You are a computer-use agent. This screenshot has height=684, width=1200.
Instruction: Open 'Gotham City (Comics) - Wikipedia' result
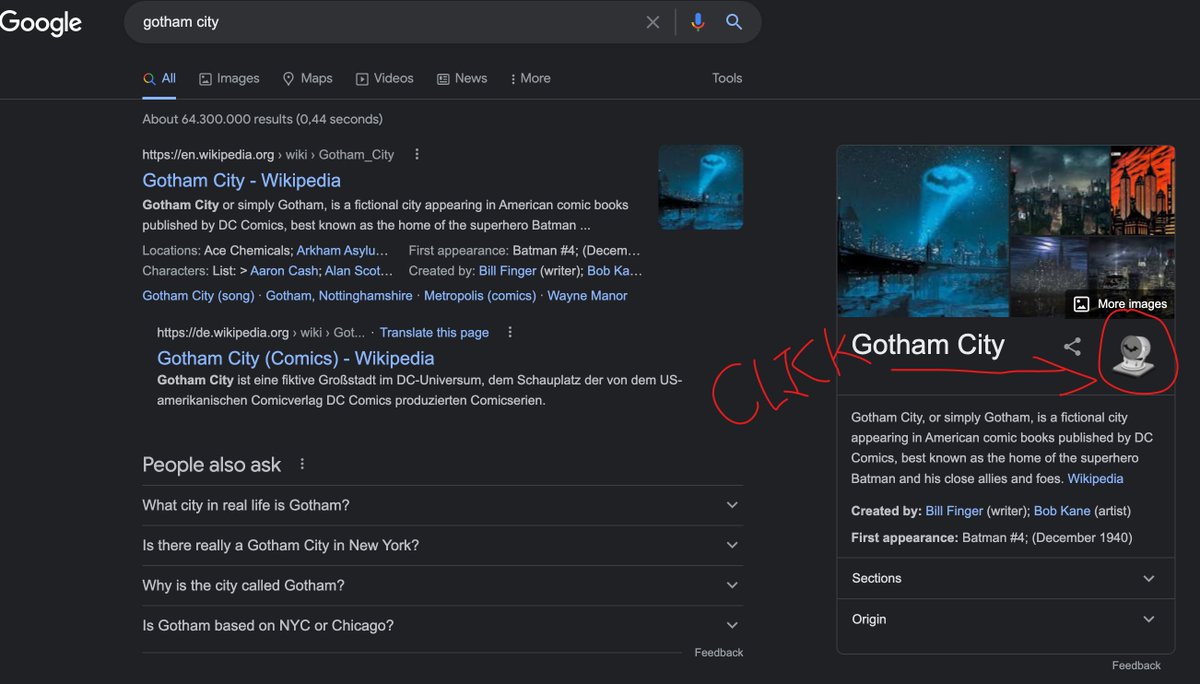296,358
